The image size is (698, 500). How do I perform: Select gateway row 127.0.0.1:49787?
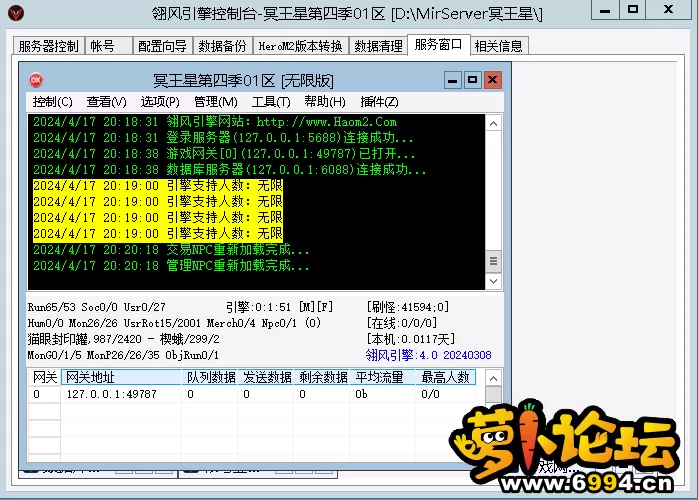(252, 394)
